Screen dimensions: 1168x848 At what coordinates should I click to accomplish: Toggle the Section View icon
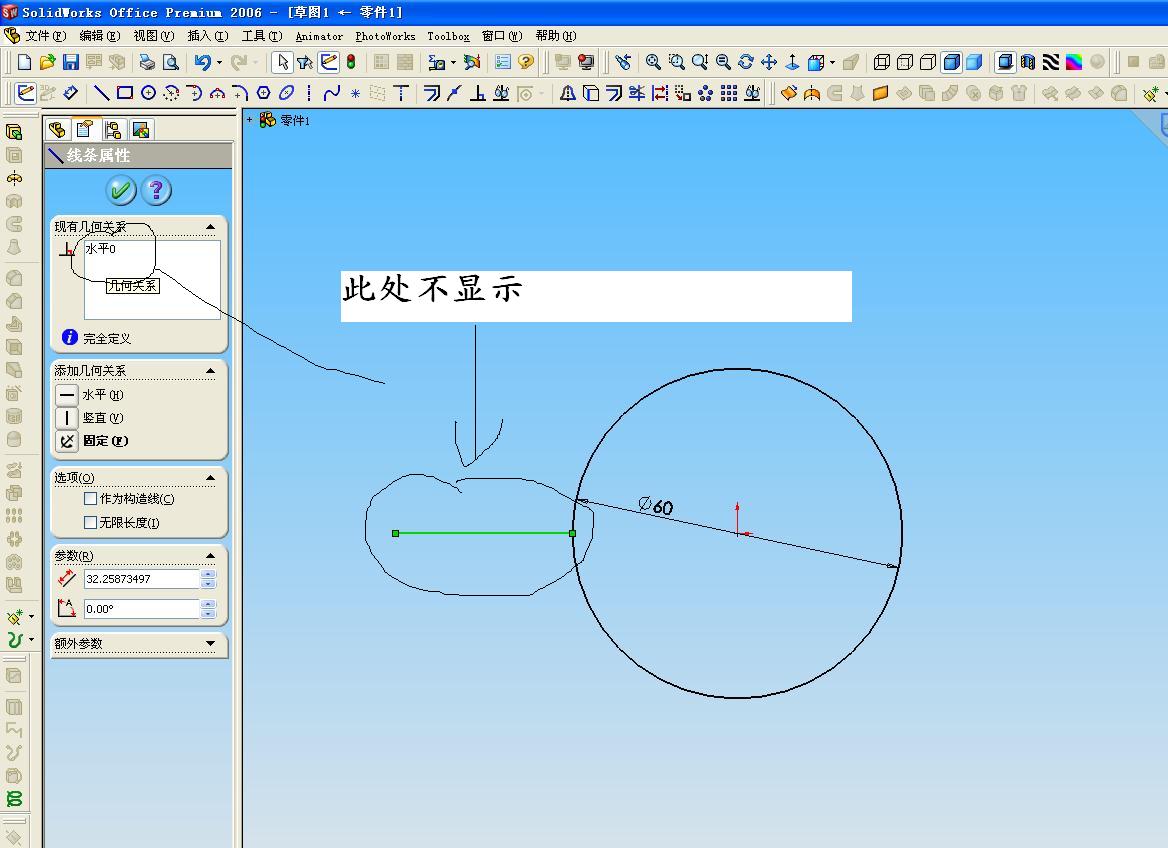point(1028,63)
